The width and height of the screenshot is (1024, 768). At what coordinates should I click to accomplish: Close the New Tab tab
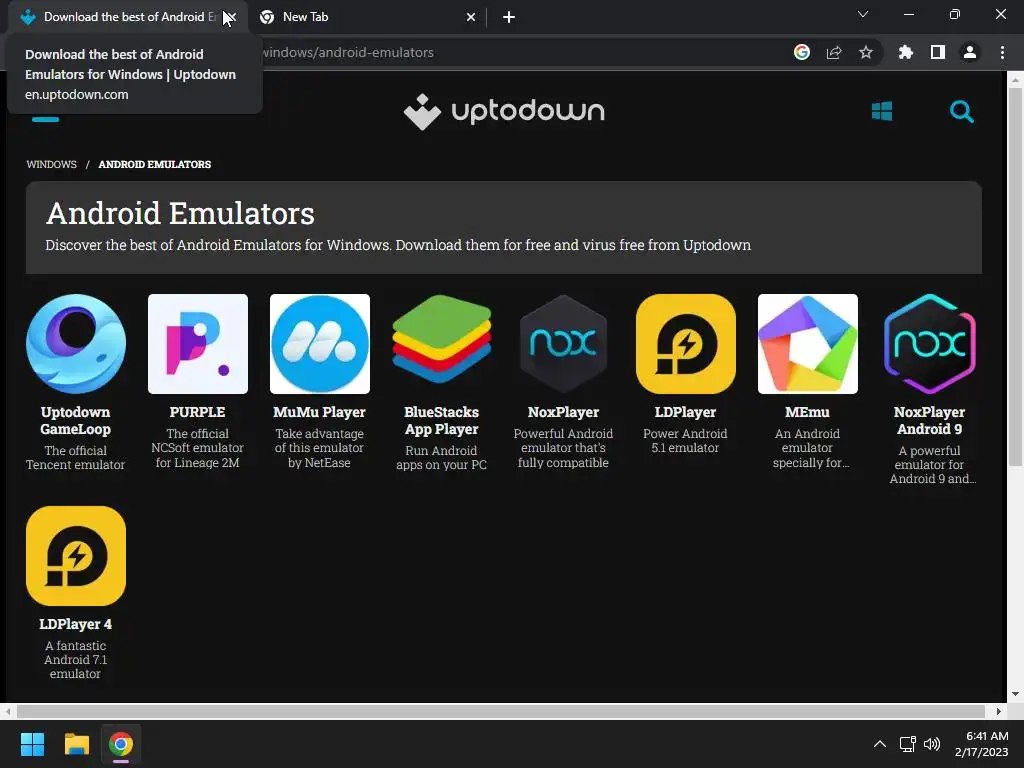coord(471,17)
